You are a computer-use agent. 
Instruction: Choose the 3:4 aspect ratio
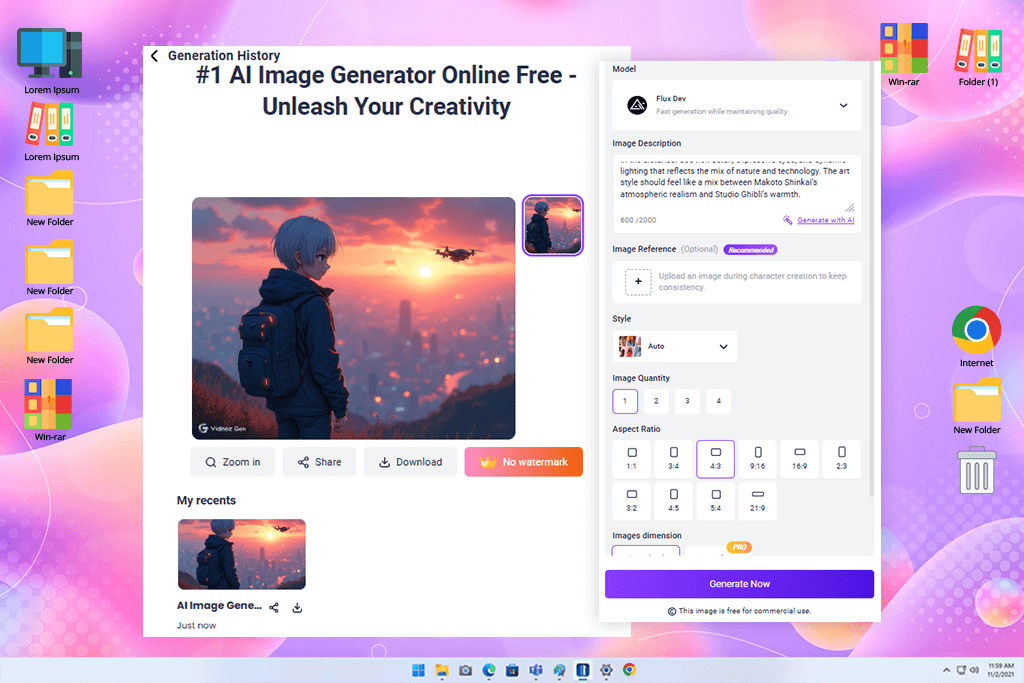click(x=673, y=459)
